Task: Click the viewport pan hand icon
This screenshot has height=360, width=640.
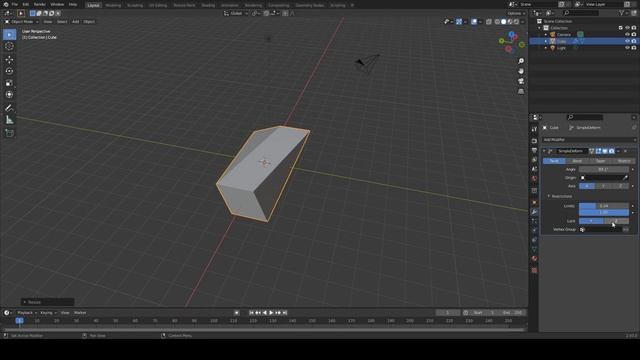Action: click(x=521, y=71)
